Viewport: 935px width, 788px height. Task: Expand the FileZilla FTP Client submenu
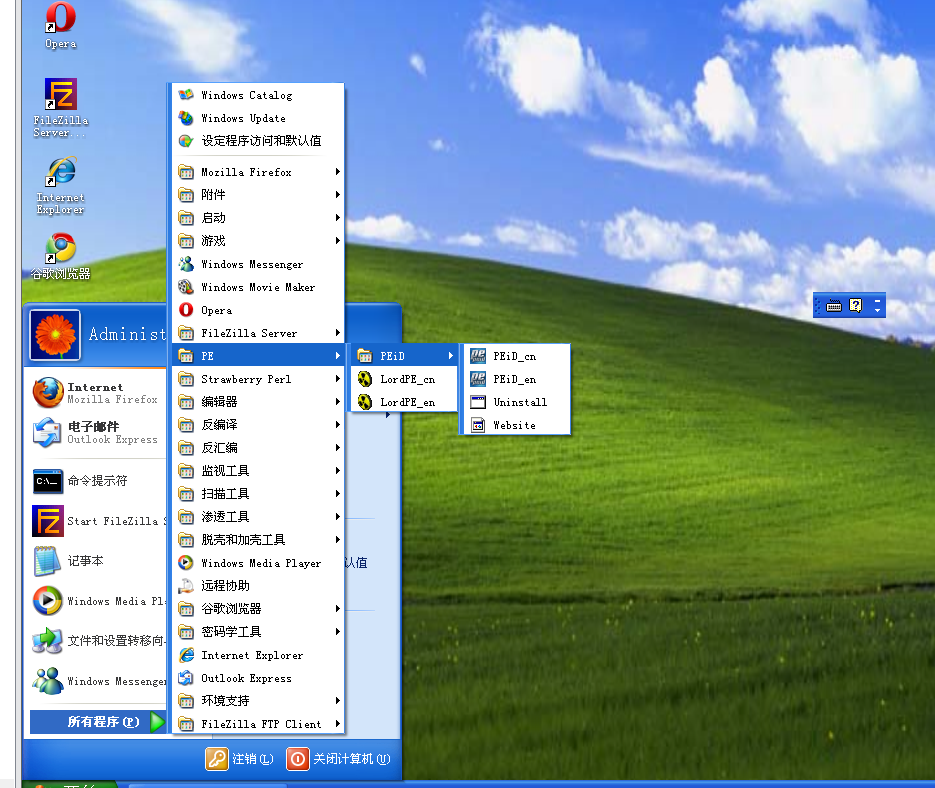[258, 724]
